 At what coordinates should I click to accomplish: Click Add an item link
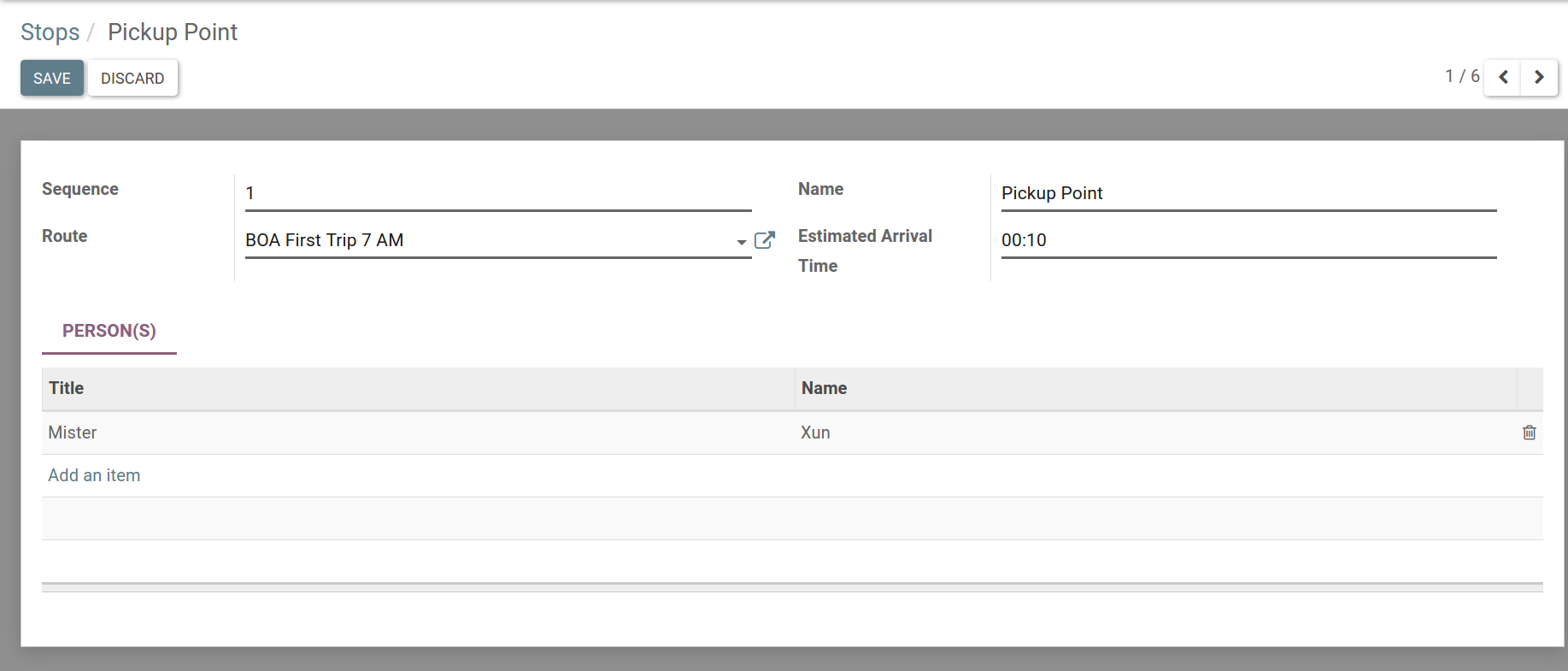click(94, 475)
